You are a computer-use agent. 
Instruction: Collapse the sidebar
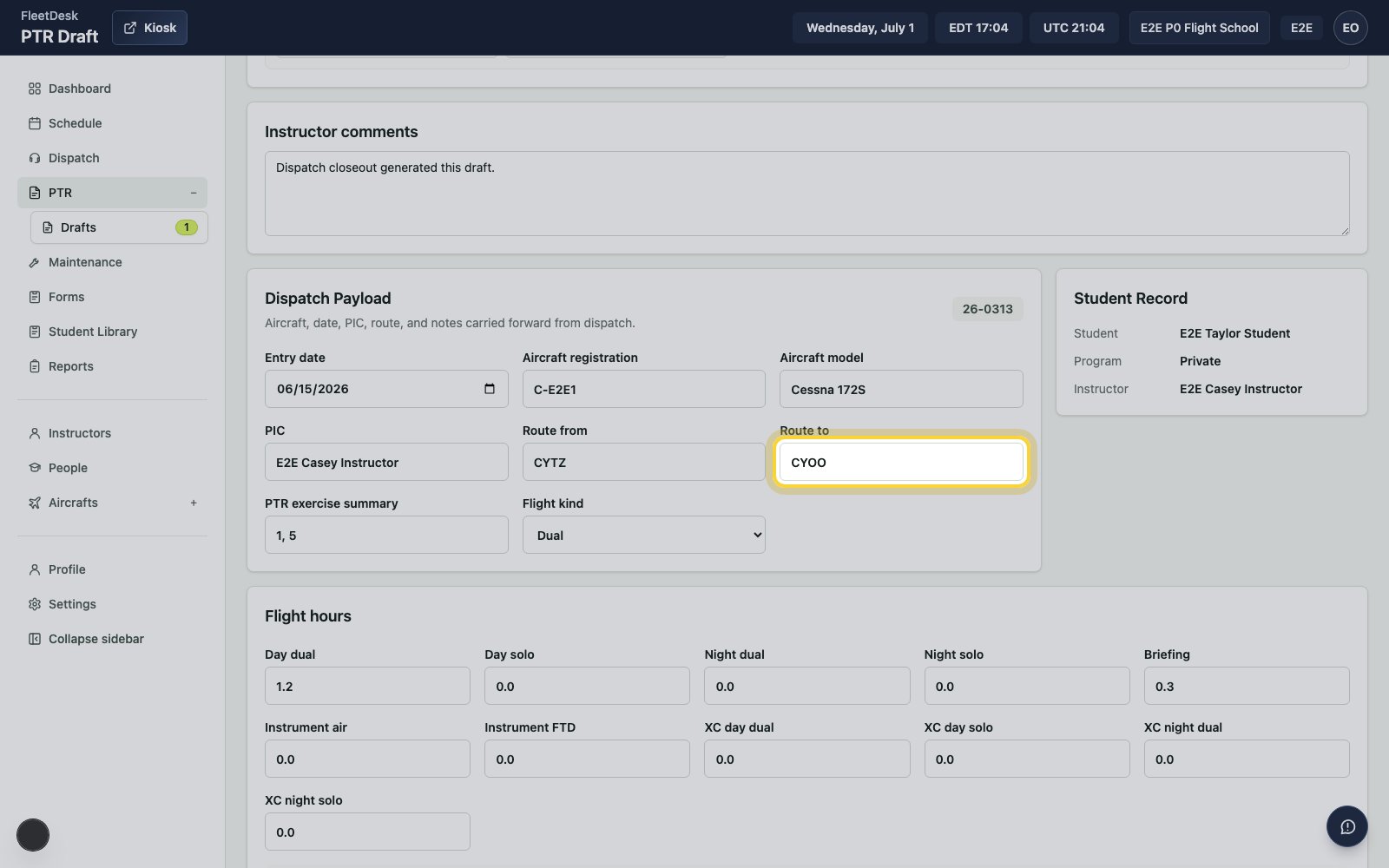pos(112,639)
